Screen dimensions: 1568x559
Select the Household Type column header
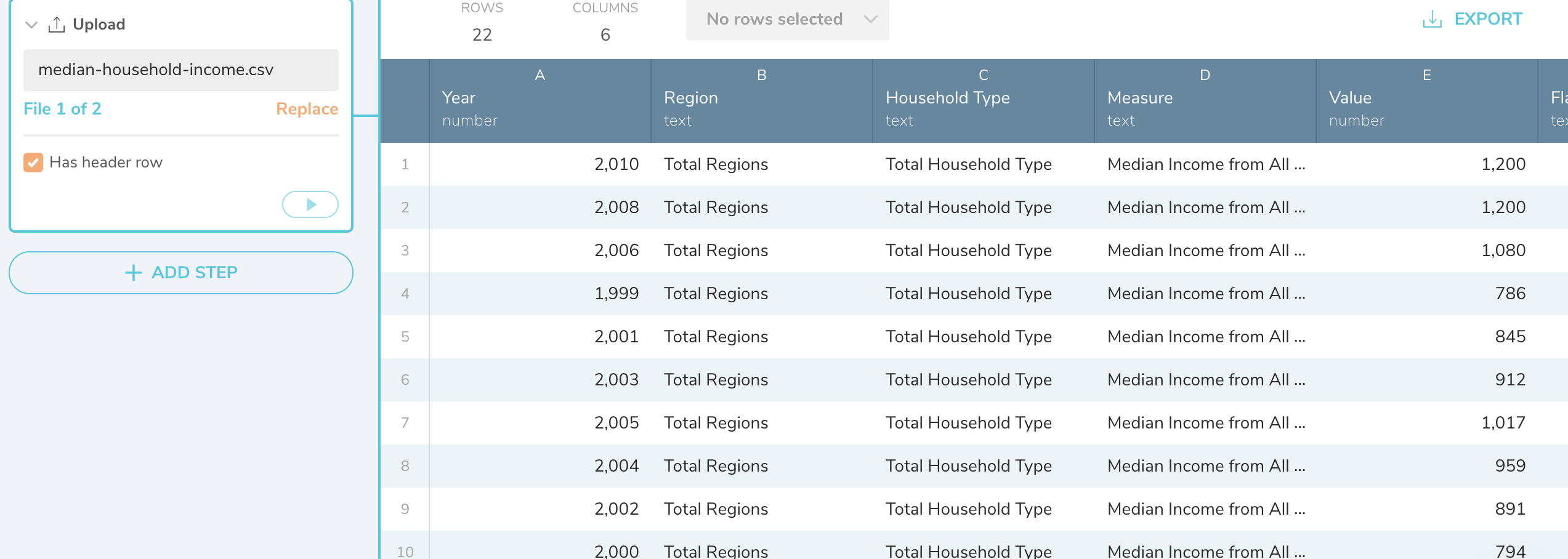[x=984, y=101]
